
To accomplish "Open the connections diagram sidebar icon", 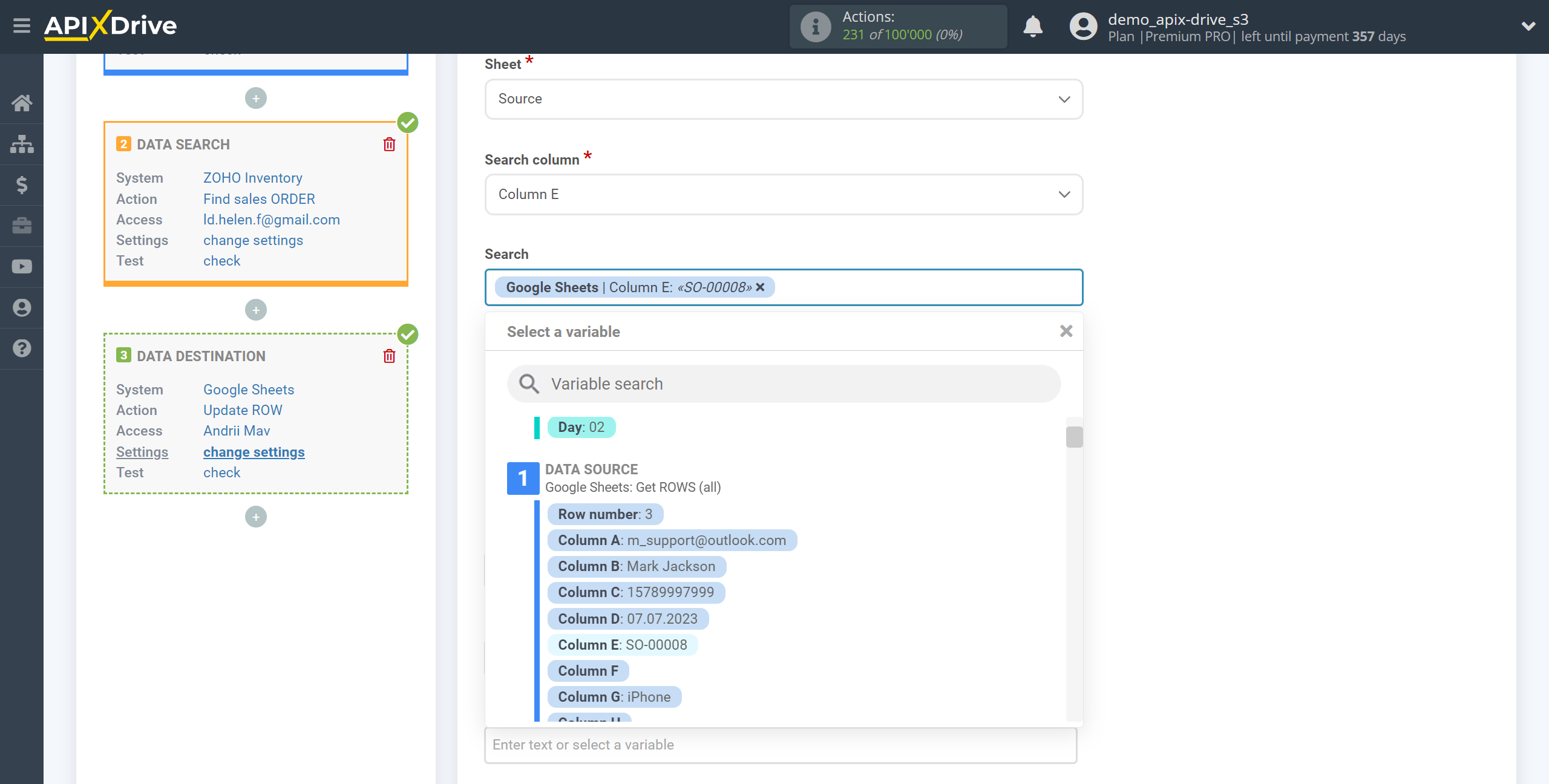I will tap(22, 144).
